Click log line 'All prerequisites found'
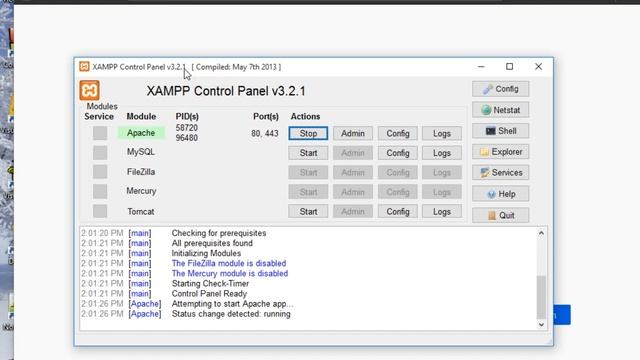Viewport: 640px width, 360px height. point(212,243)
